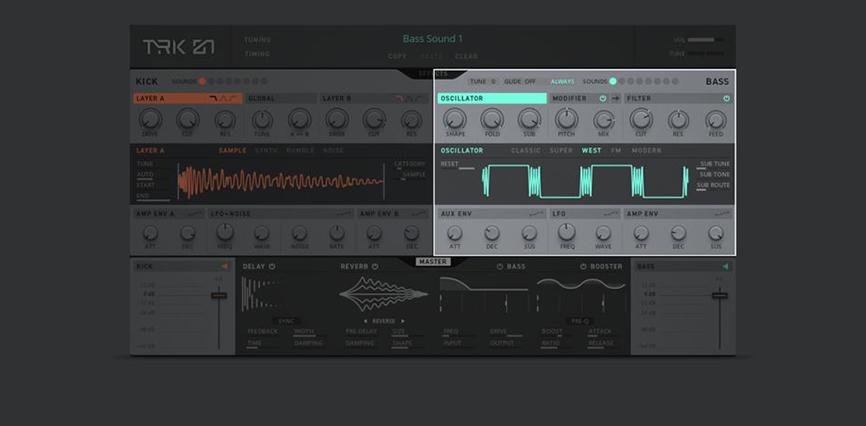Toggle the Bass FILTER power button
This screenshot has width=866, height=426.
pos(726,98)
